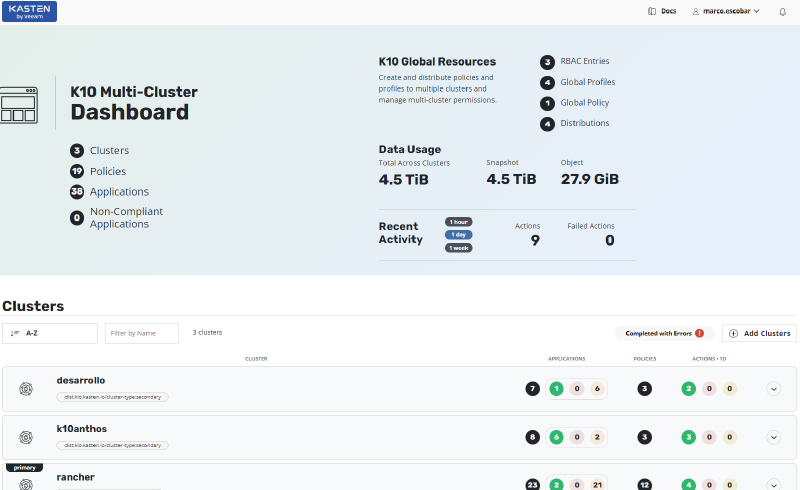
Task: Click the Actions count 9
Action: 535,240
